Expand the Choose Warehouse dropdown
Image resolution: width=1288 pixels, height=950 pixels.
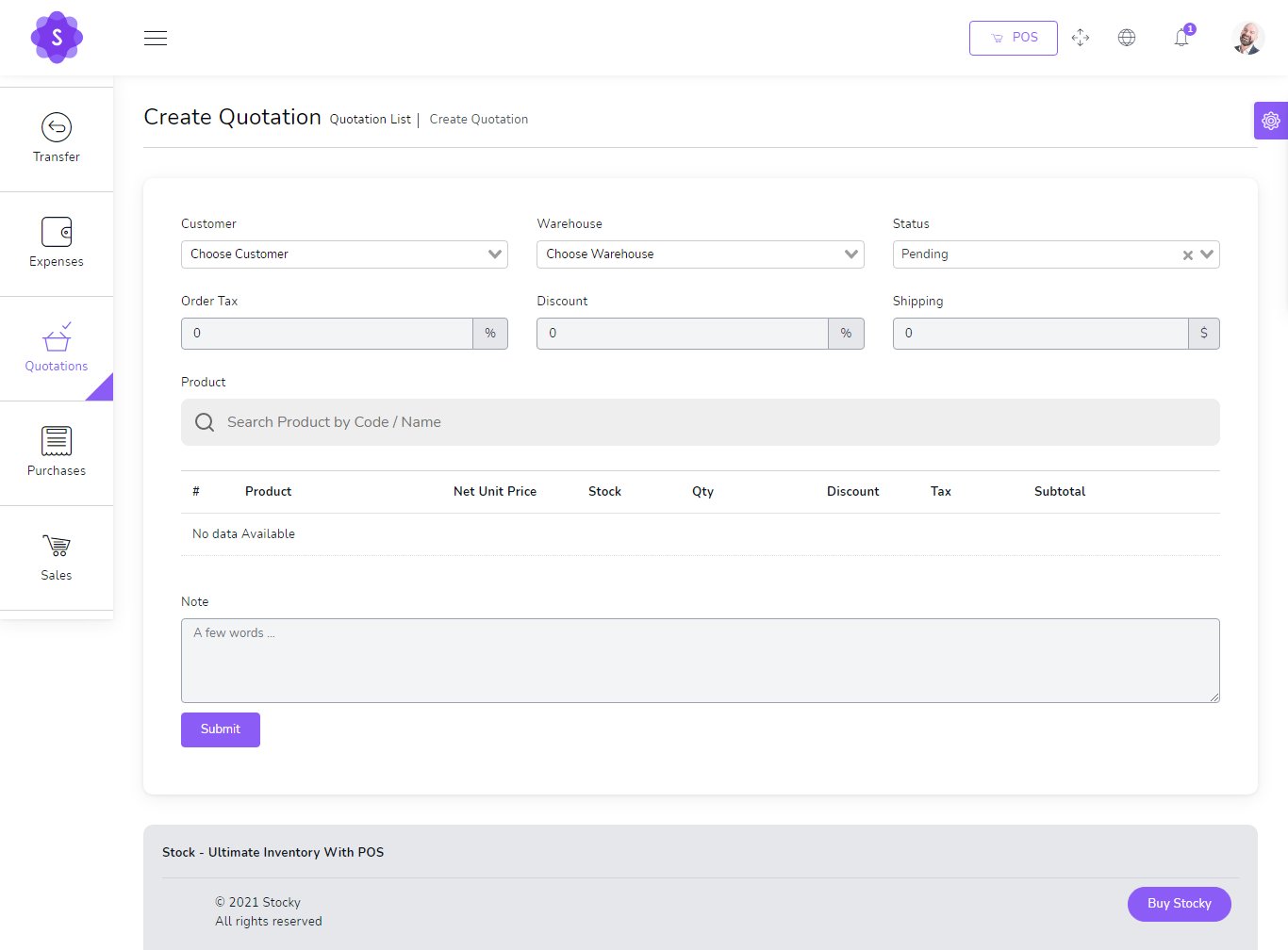pos(700,254)
